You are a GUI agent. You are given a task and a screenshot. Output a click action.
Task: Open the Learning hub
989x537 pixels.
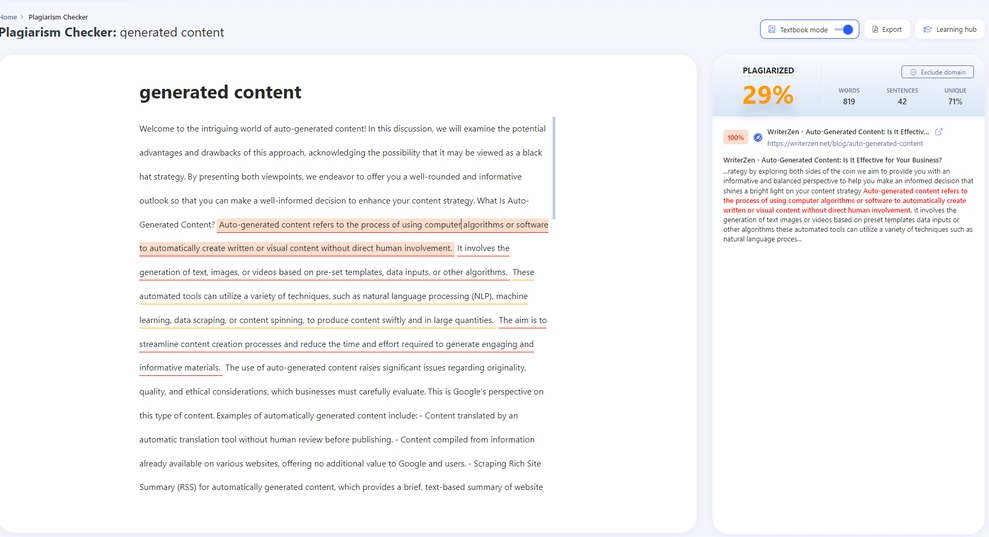(x=949, y=30)
